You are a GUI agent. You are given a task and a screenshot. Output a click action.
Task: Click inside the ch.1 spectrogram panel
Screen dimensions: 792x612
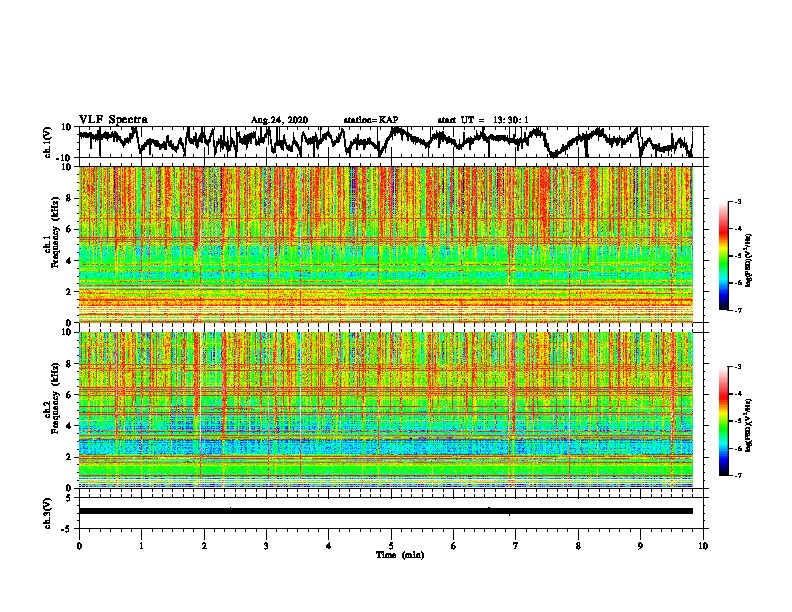[x=385, y=244]
